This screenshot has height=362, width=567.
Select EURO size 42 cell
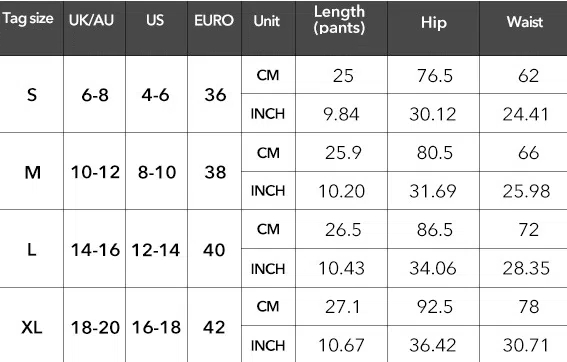click(x=214, y=325)
